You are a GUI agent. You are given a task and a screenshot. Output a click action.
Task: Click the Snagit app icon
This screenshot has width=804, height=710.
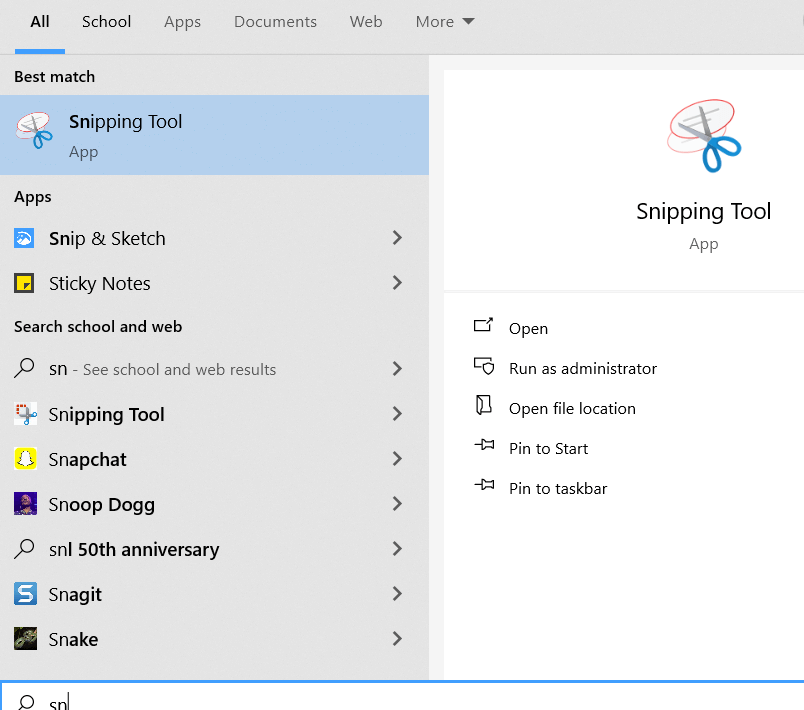point(27,594)
